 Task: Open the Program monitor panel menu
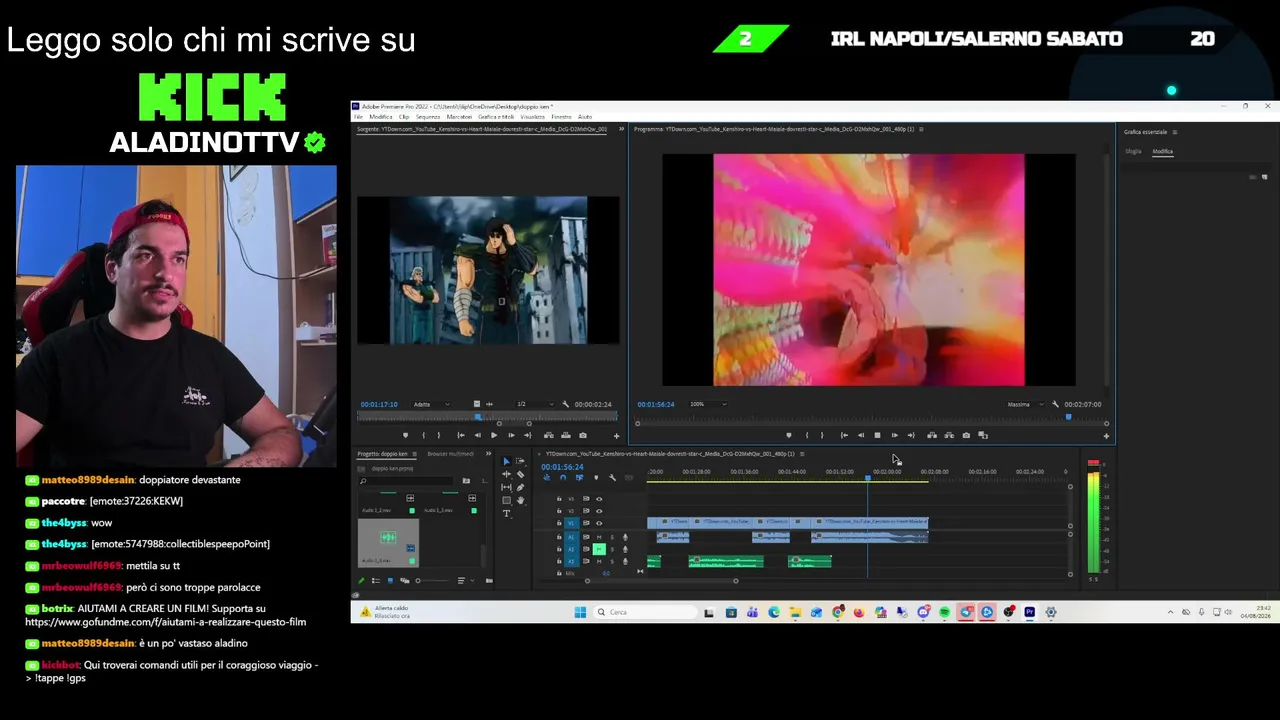(x=921, y=129)
